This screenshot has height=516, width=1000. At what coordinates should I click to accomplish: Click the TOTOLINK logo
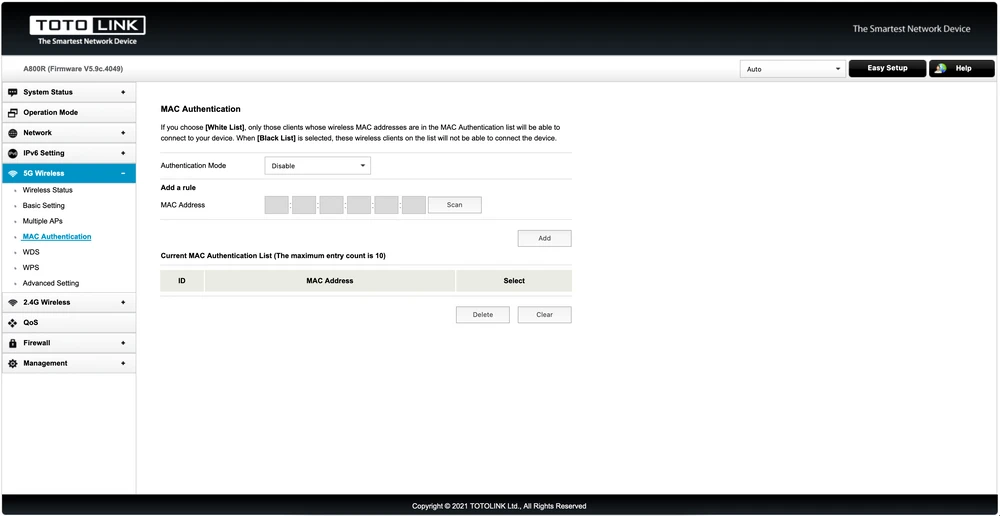(x=87, y=29)
